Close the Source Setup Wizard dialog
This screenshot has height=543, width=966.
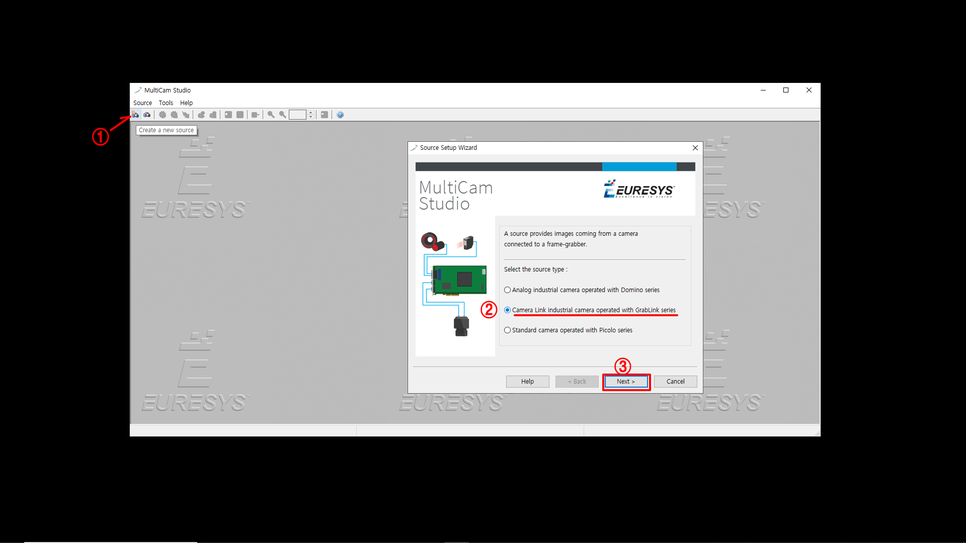point(695,148)
